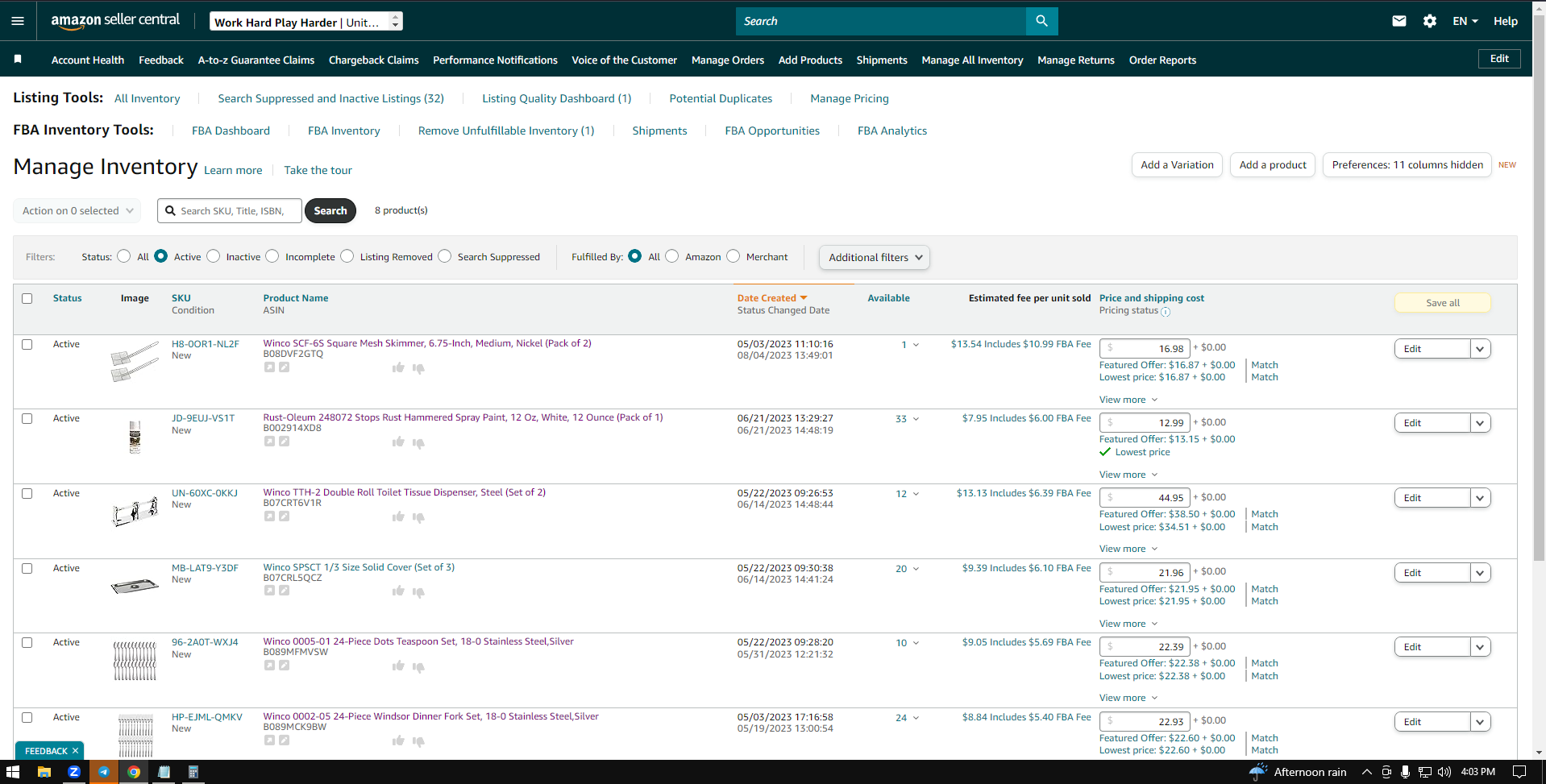Toggle the select-all checkbox in table header

(27, 298)
